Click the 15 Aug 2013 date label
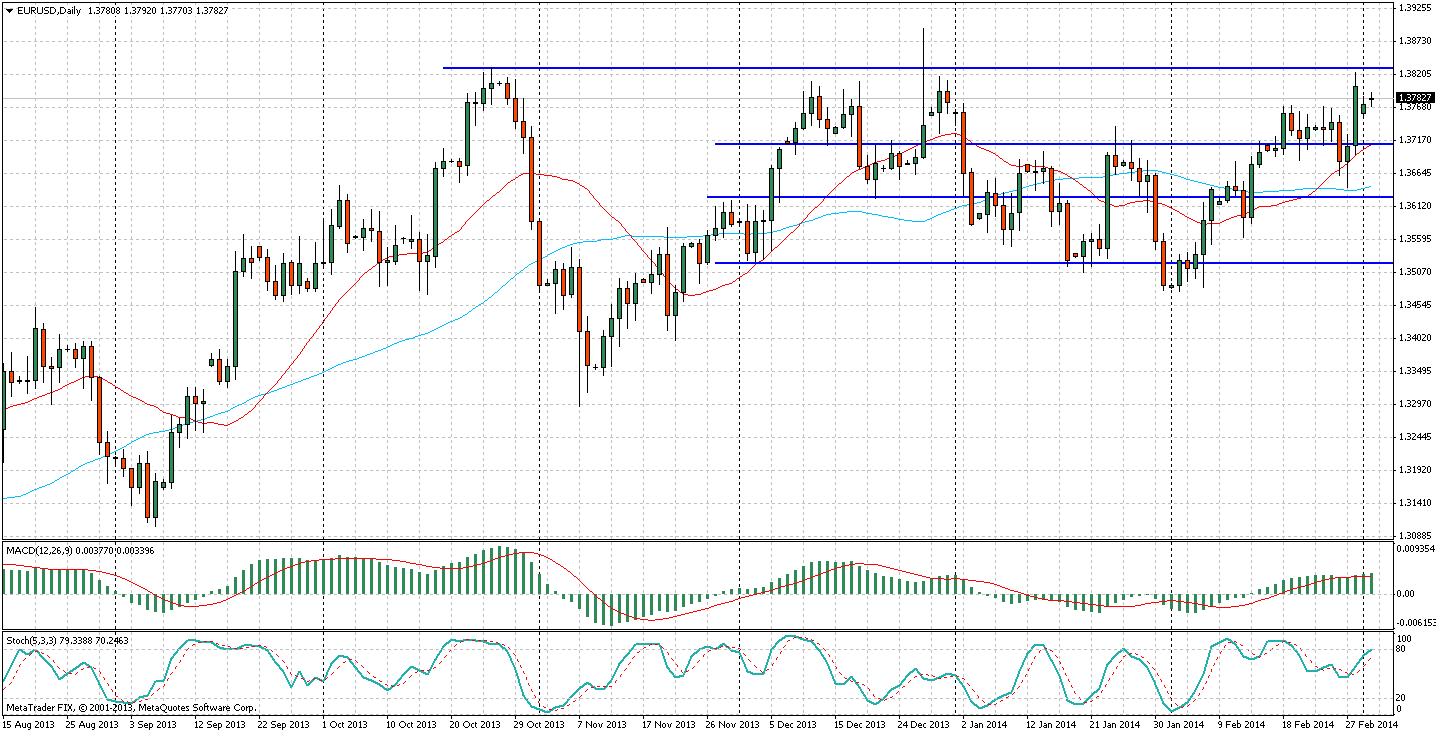1436x733 pixels. [30, 724]
